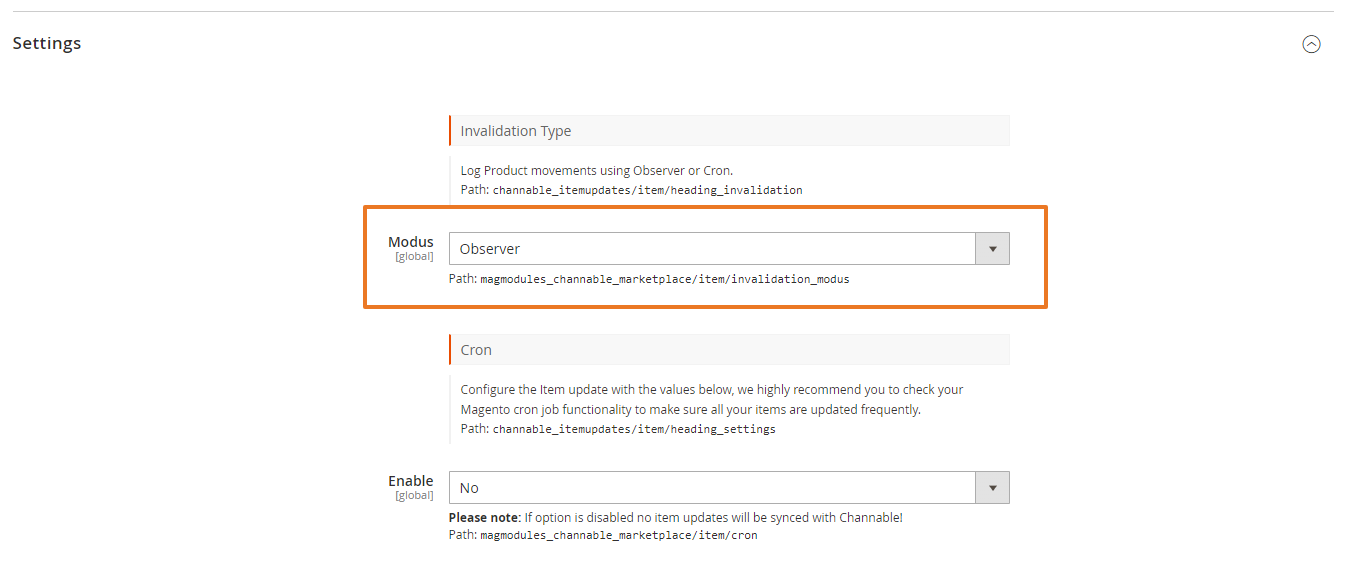Click the Enable field label

click(411, 481)
